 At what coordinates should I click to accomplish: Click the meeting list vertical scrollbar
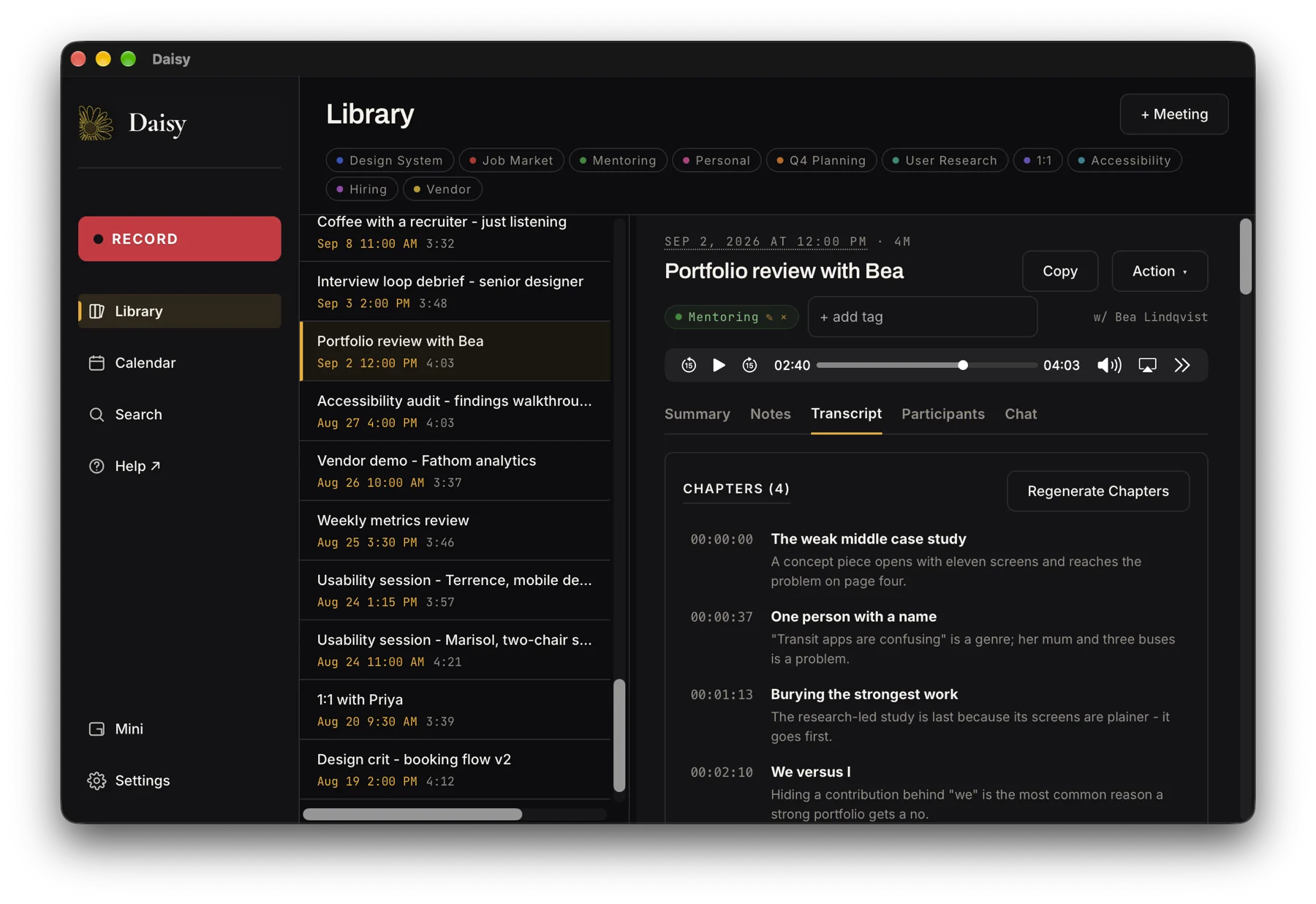(619, 735)
